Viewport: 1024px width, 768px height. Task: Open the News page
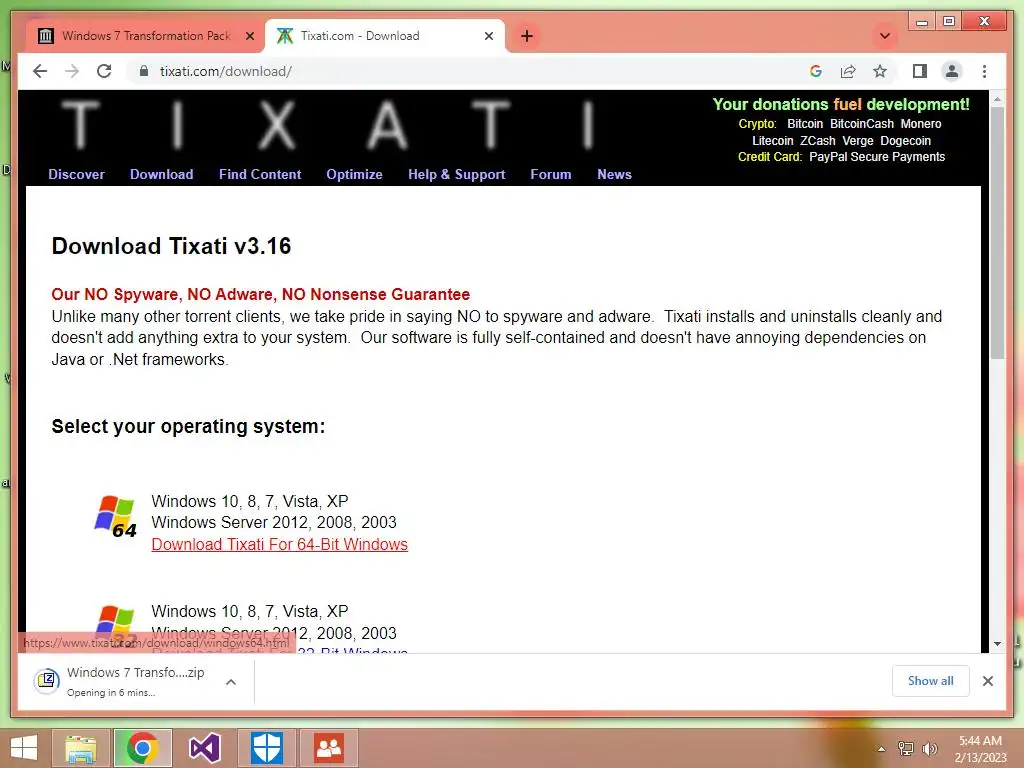tap(614, 174)
